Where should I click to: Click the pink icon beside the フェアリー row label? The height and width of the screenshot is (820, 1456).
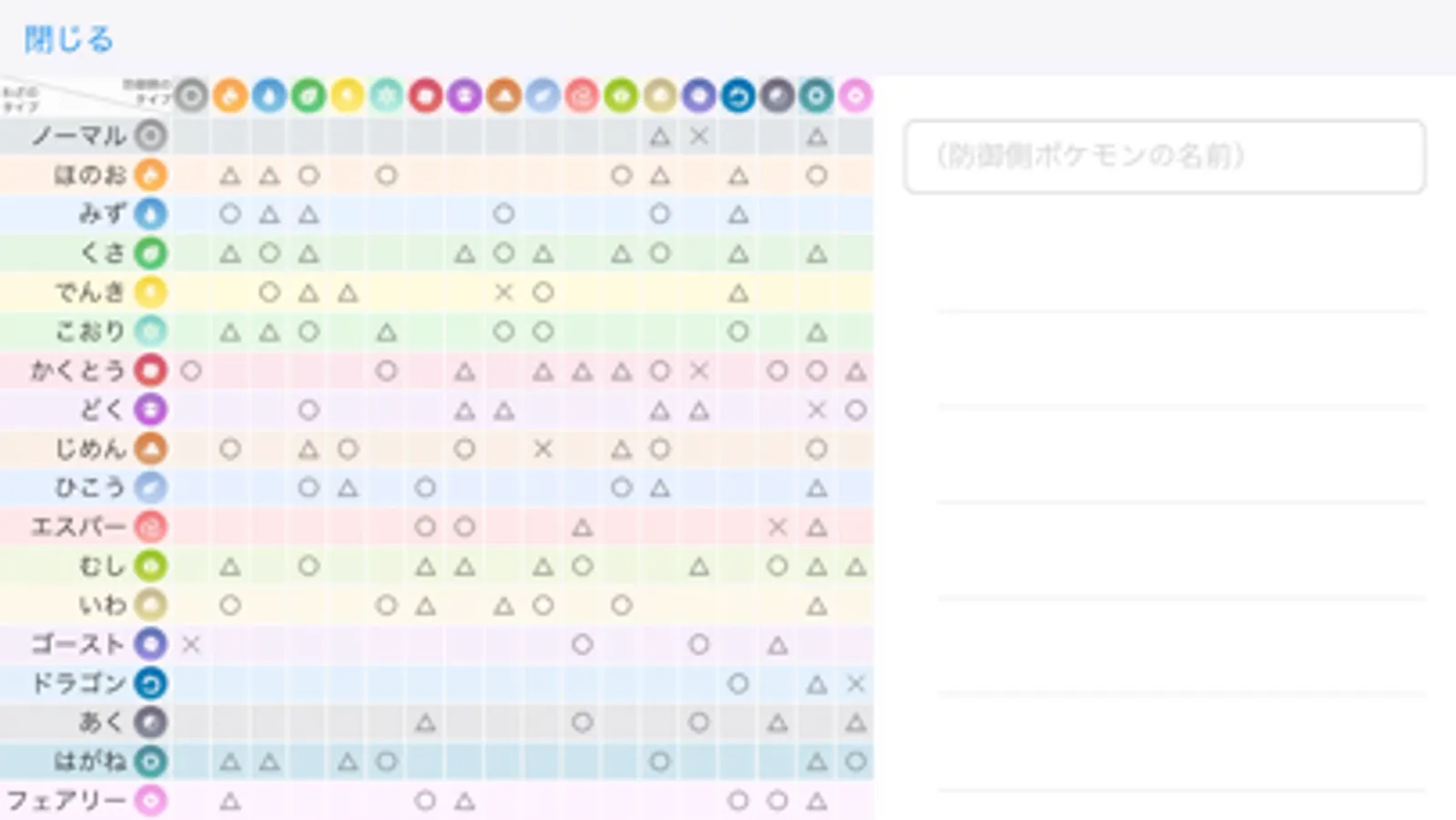(151, 802)
